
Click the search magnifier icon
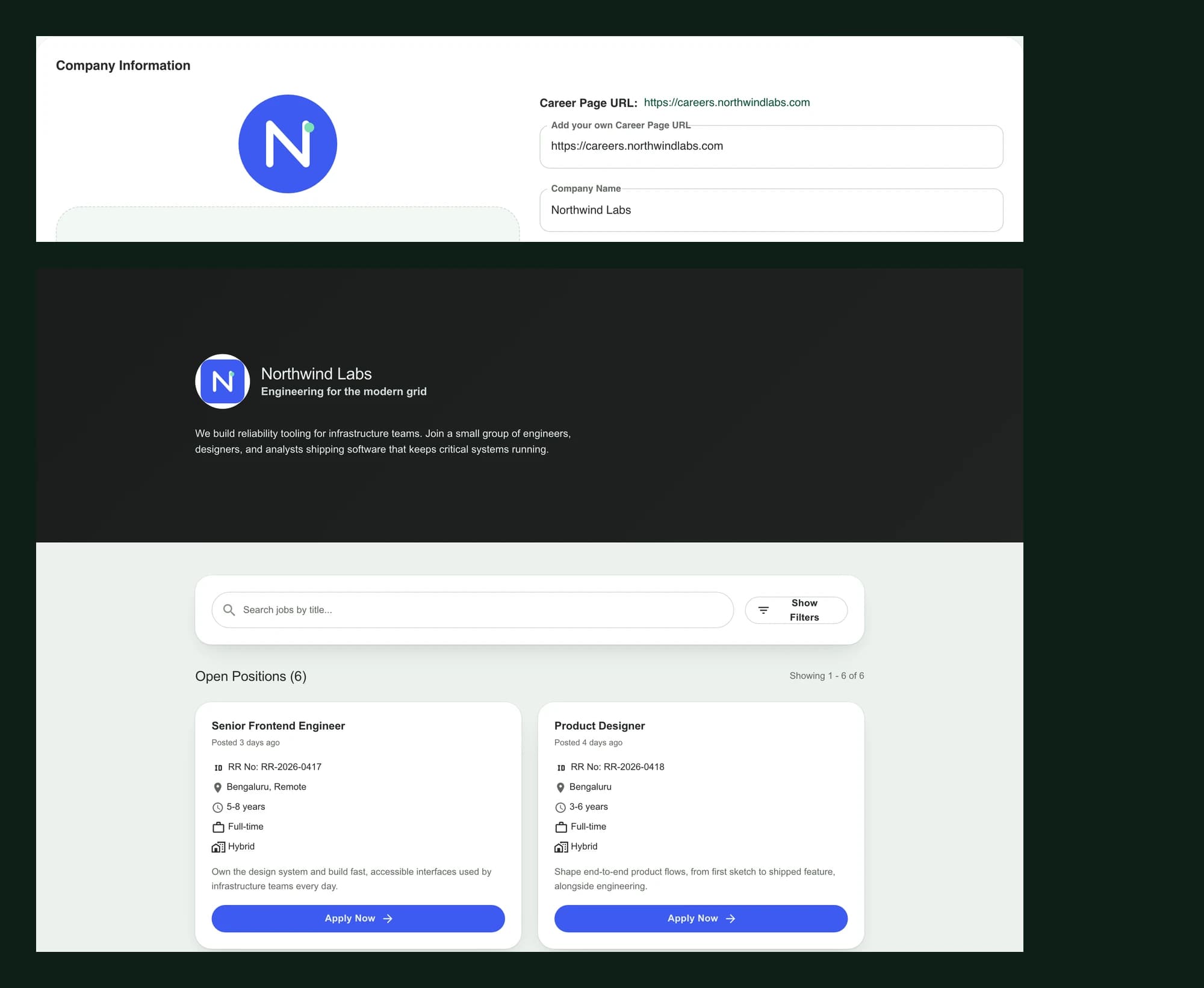229,610
